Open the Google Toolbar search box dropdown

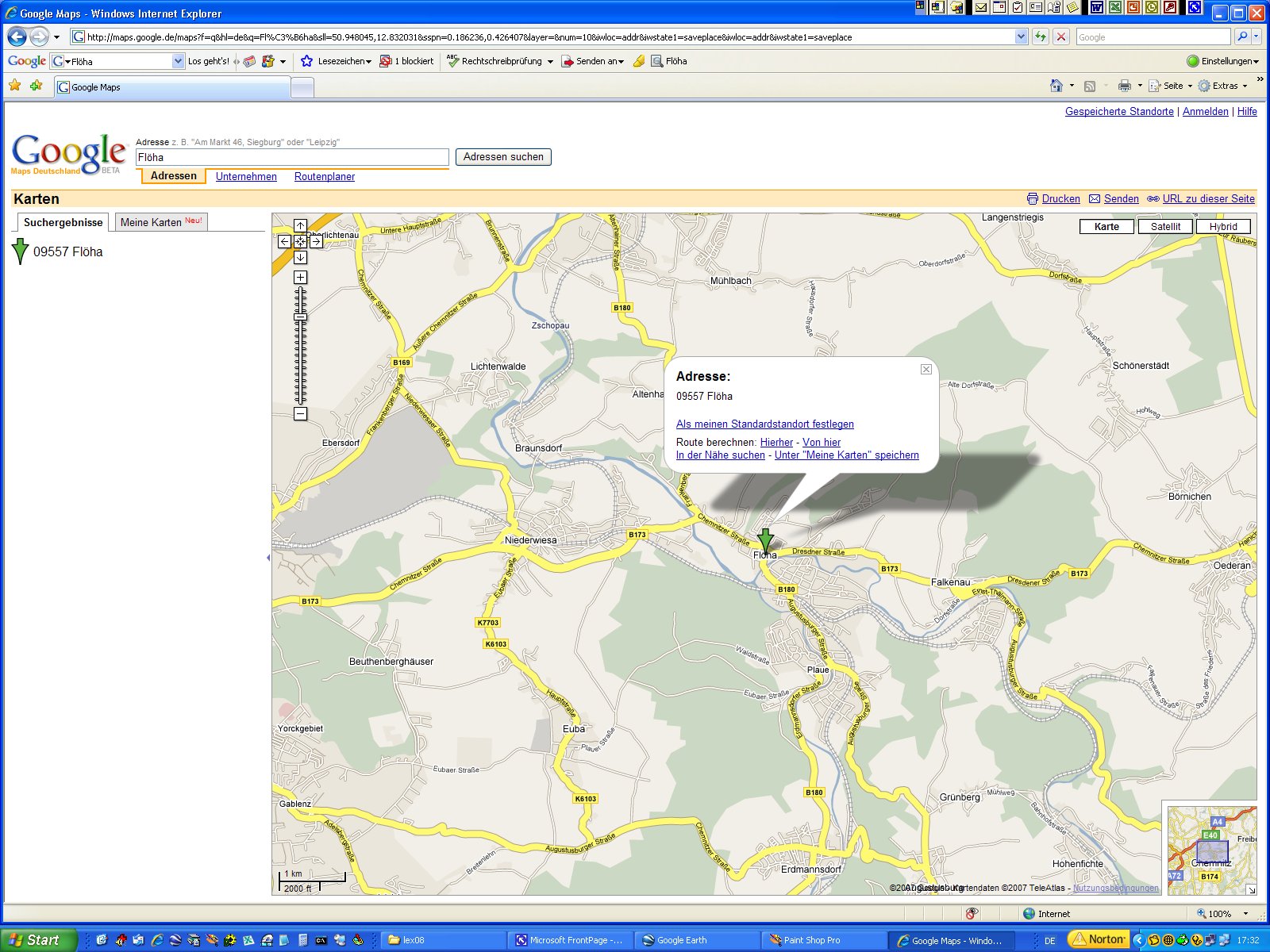(x=178, y=61)
